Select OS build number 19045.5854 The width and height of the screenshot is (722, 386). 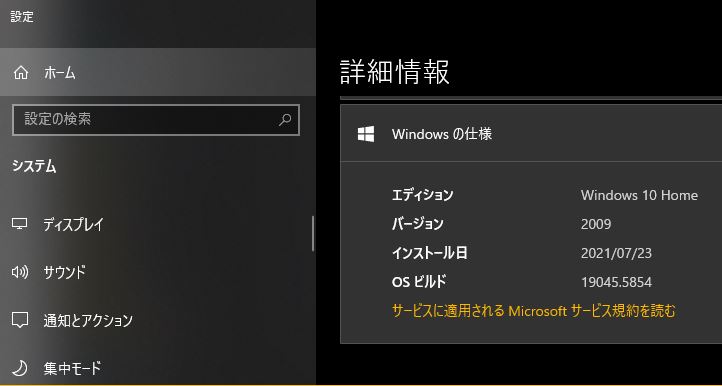[616, 282]
